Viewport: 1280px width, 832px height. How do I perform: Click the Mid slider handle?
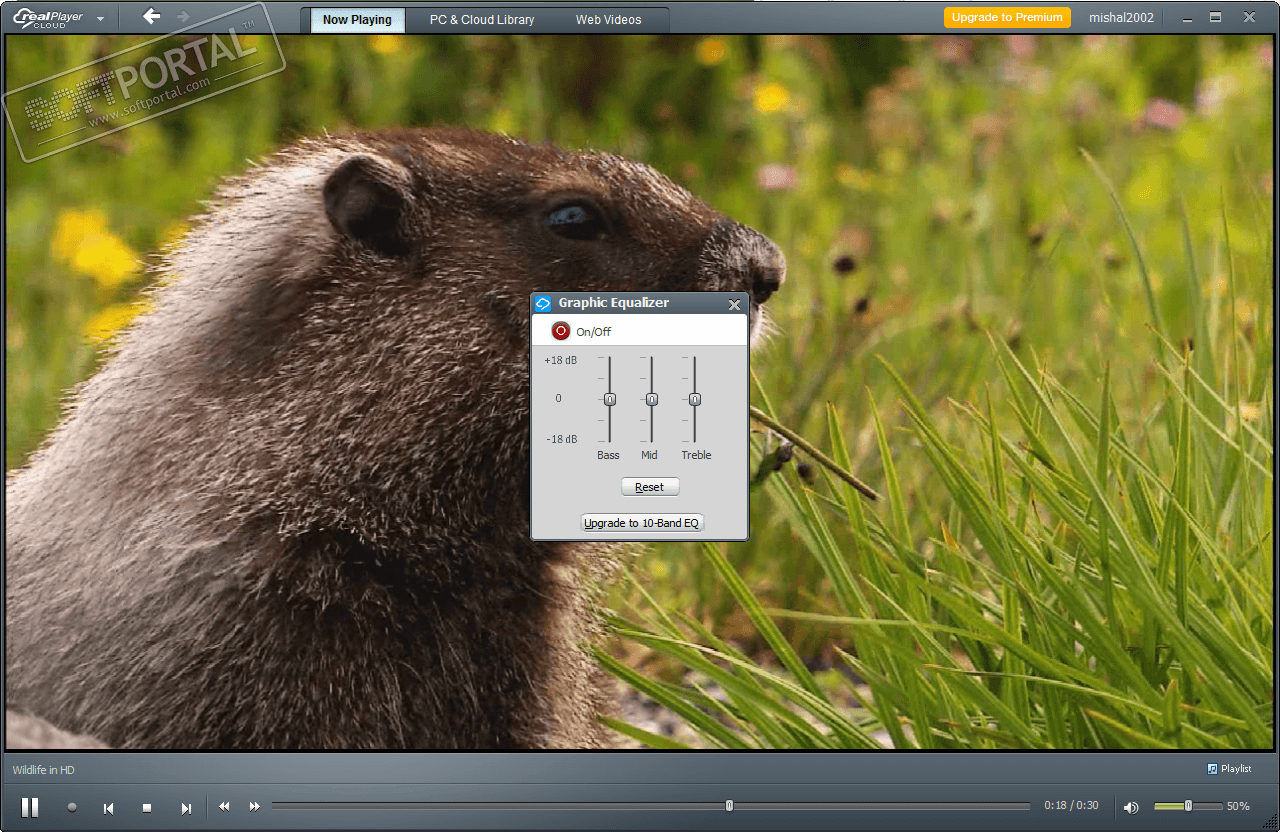coord(652,399)
